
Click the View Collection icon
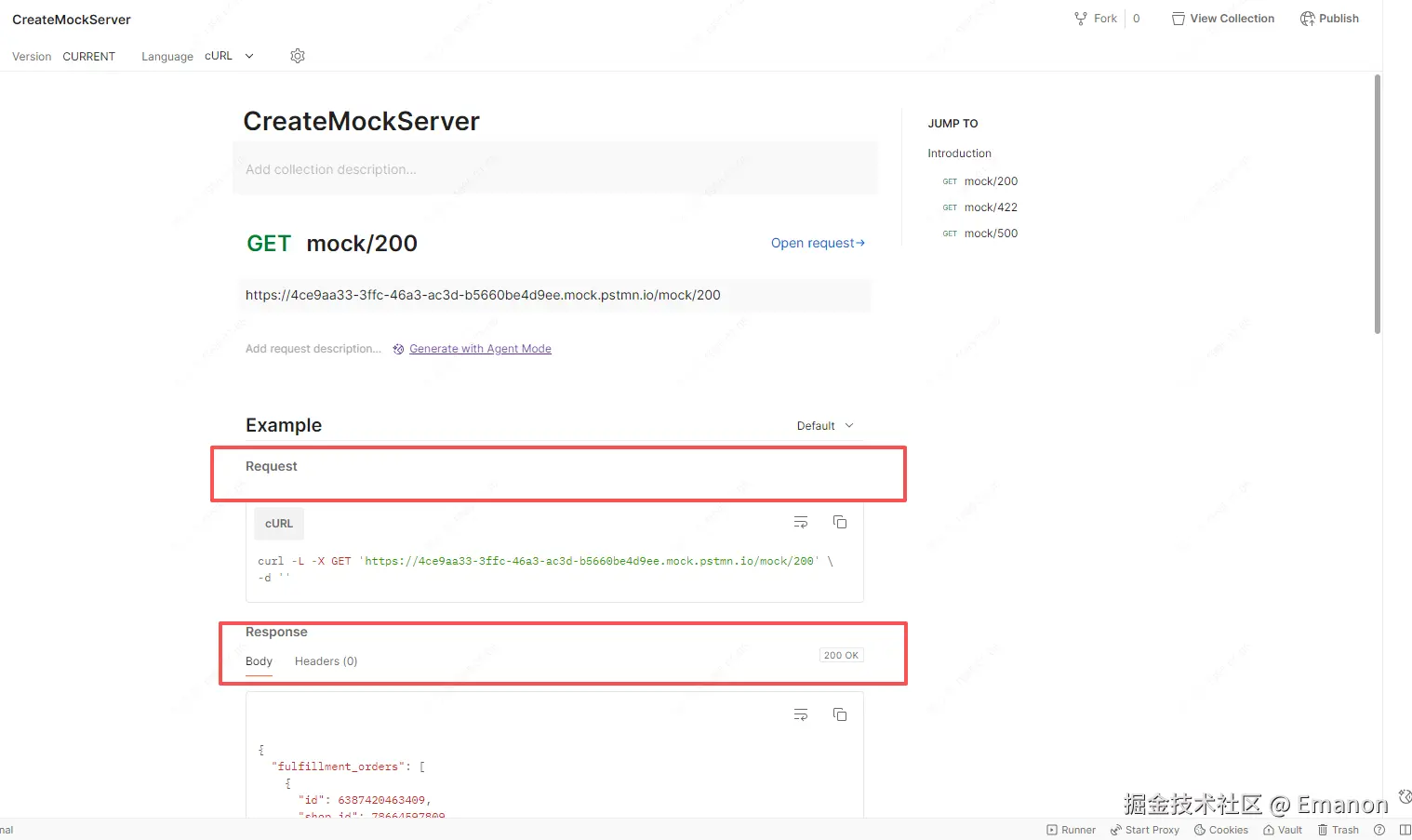pos(1179,19)
